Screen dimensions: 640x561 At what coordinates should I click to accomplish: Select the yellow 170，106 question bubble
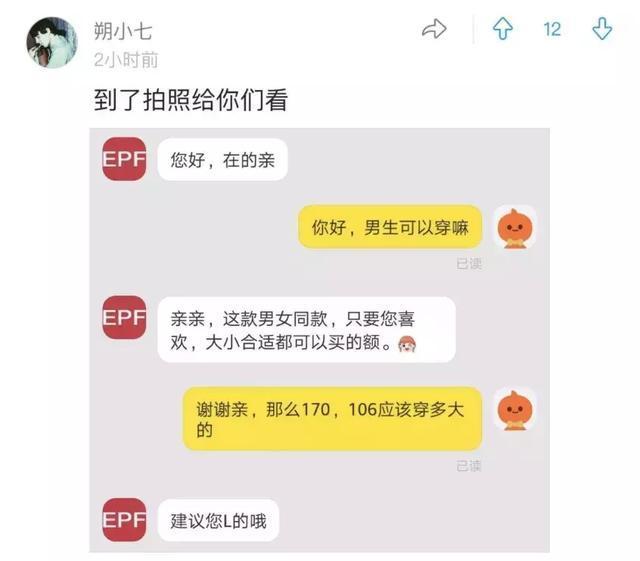click(332, 419)
